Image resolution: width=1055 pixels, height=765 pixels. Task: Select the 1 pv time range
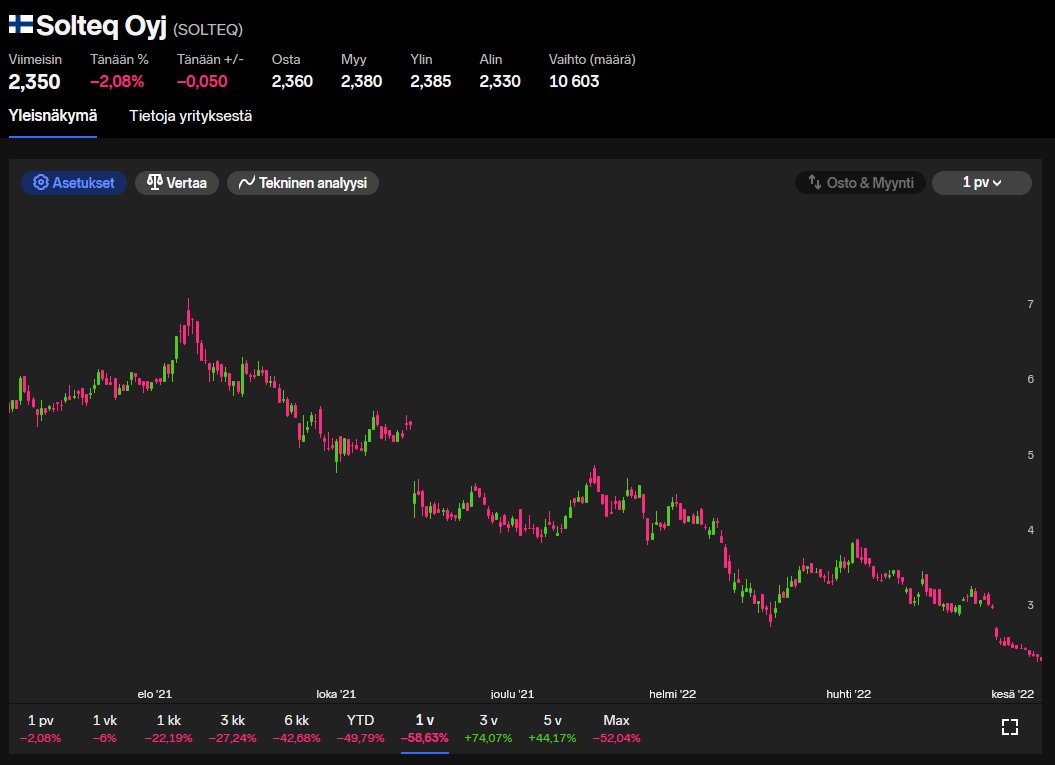(40, 729)
